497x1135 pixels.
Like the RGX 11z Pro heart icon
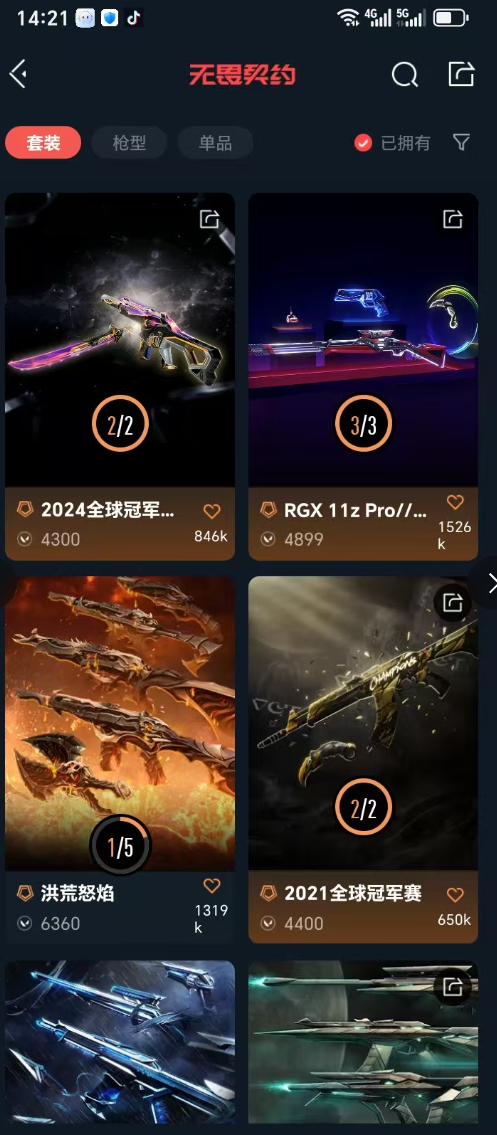pos(455,502)
